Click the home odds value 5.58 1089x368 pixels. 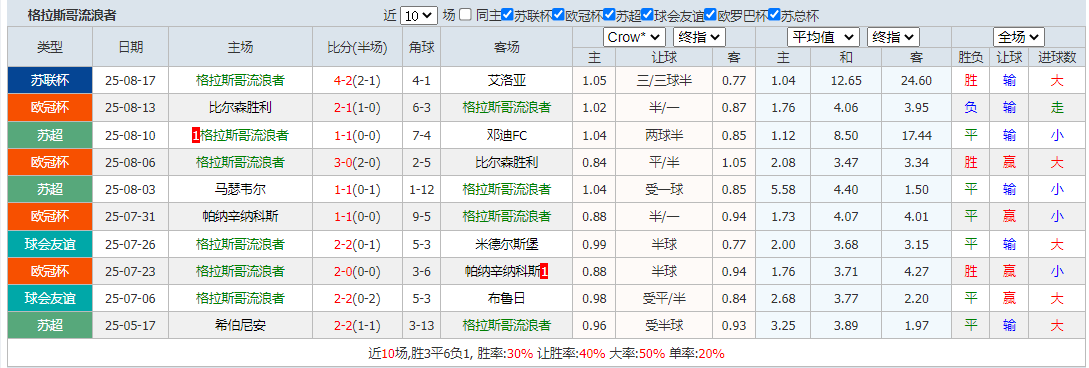[783, 190]
